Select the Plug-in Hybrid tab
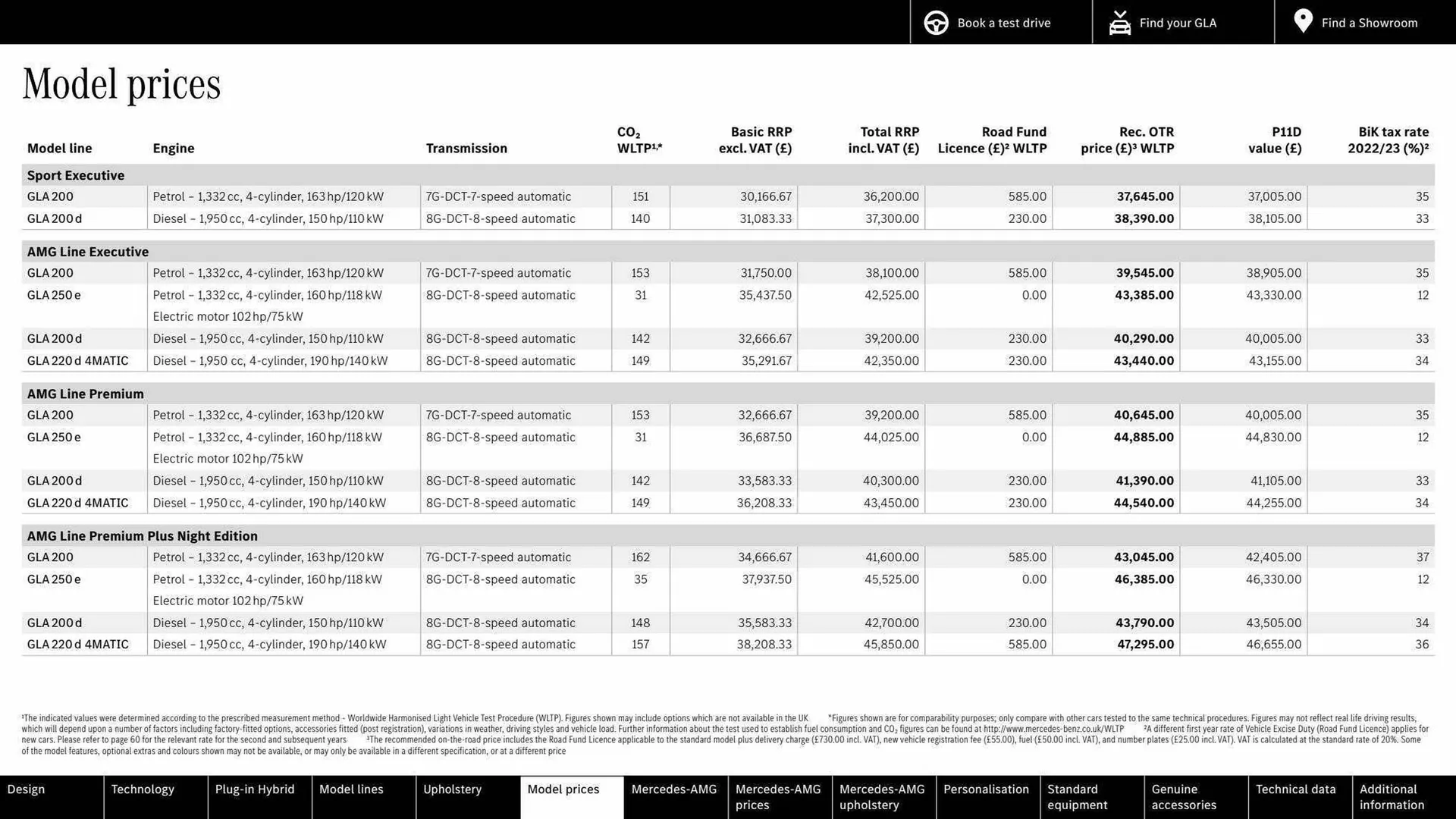 255,797
